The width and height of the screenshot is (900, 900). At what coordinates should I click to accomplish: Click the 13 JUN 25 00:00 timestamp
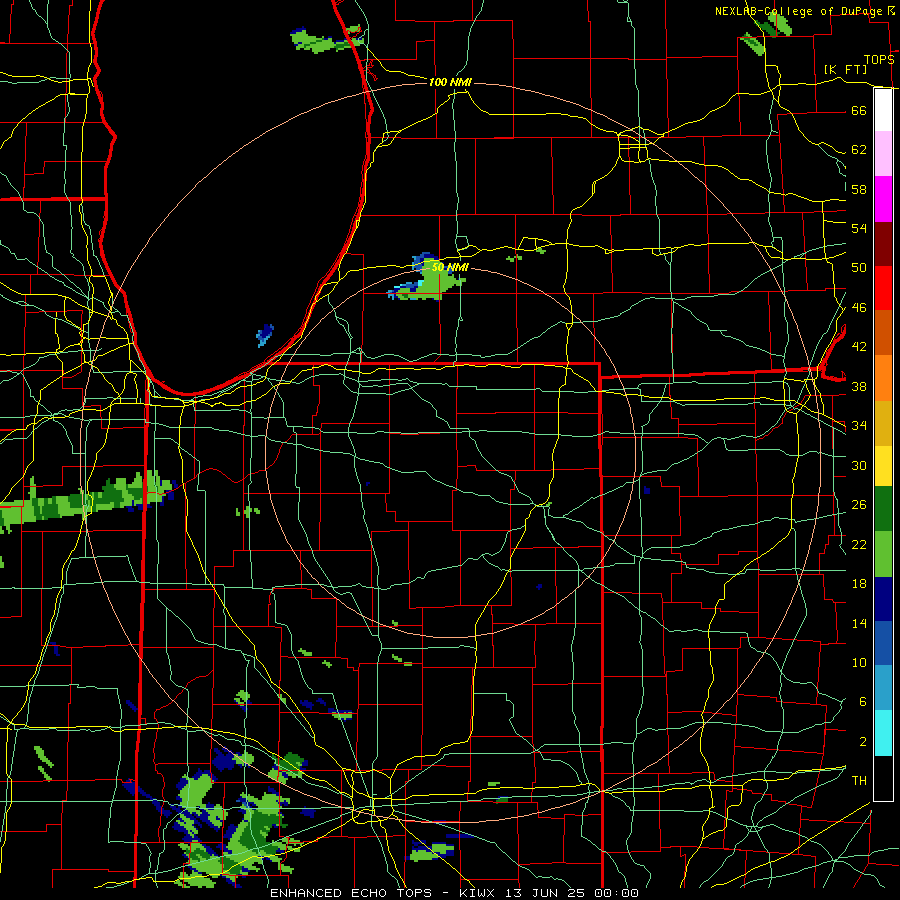573,893
